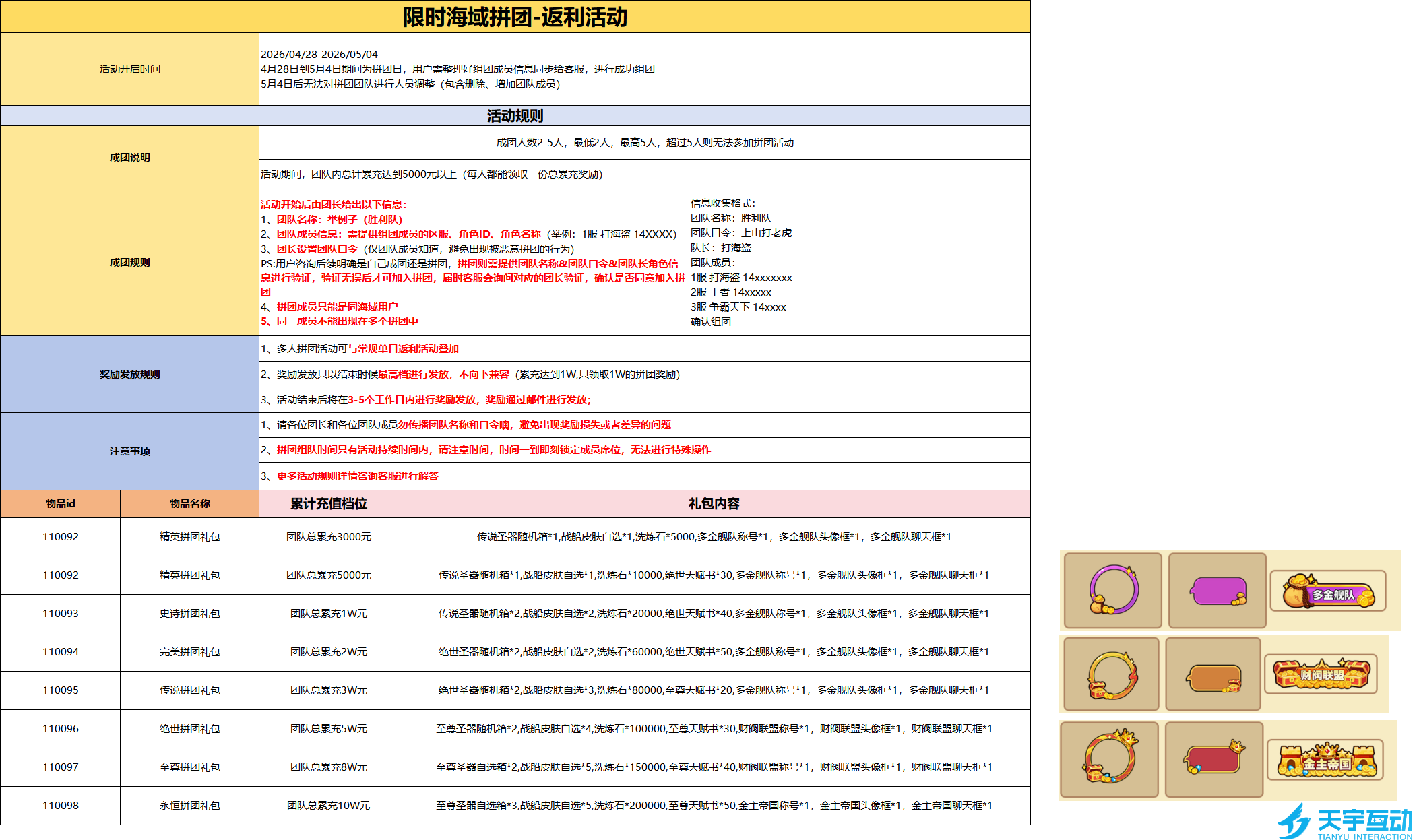Click the rule about 3-5个工作日内进行奖励发放
The width and height of the screenshot is (1419, 840).
[x=426, y=400]
